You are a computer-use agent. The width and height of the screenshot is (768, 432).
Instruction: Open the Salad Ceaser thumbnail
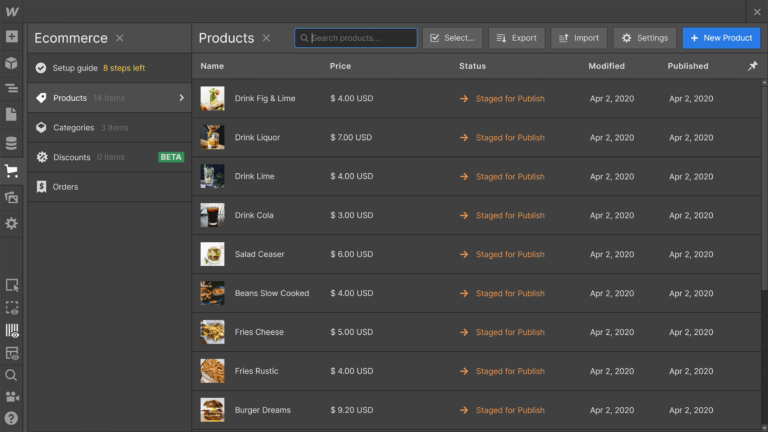point(212,254)
